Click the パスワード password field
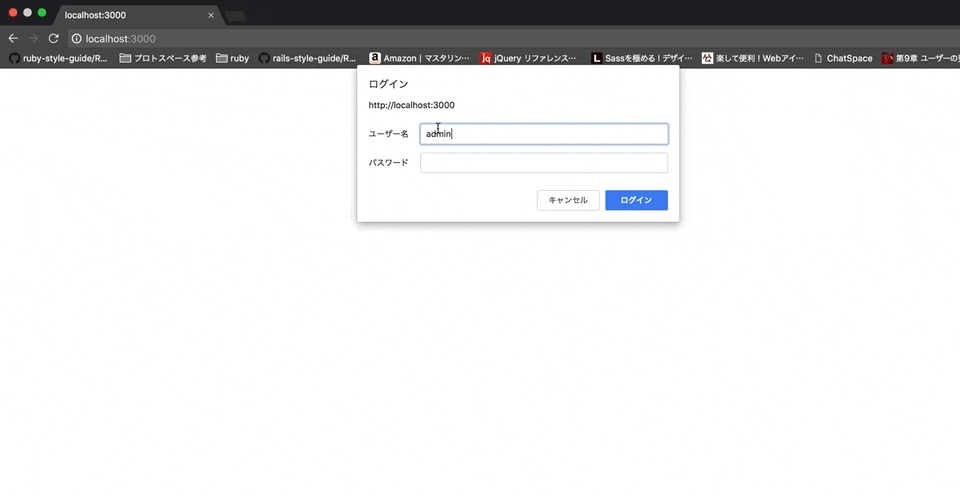The width and height of the screenshot is (960, 496). (544, 163)
